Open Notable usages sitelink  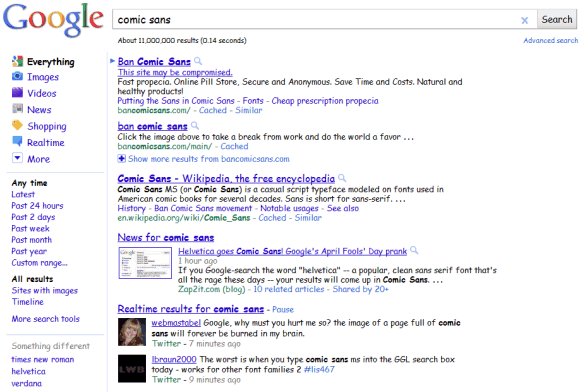pos(289,209)
